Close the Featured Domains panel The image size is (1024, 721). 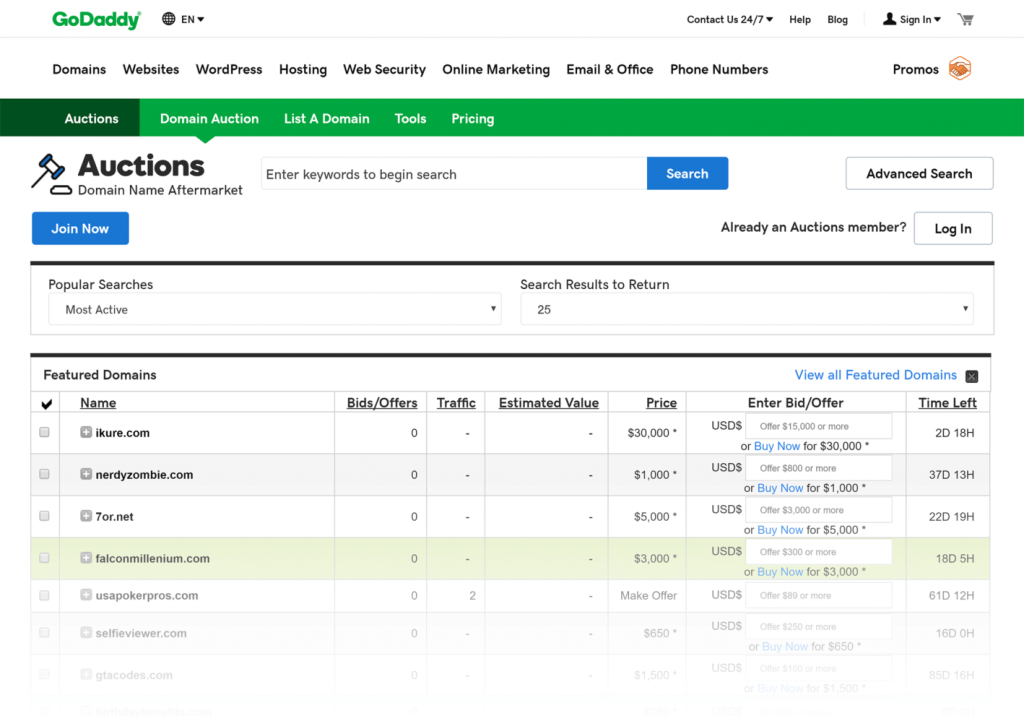(972, 376)
